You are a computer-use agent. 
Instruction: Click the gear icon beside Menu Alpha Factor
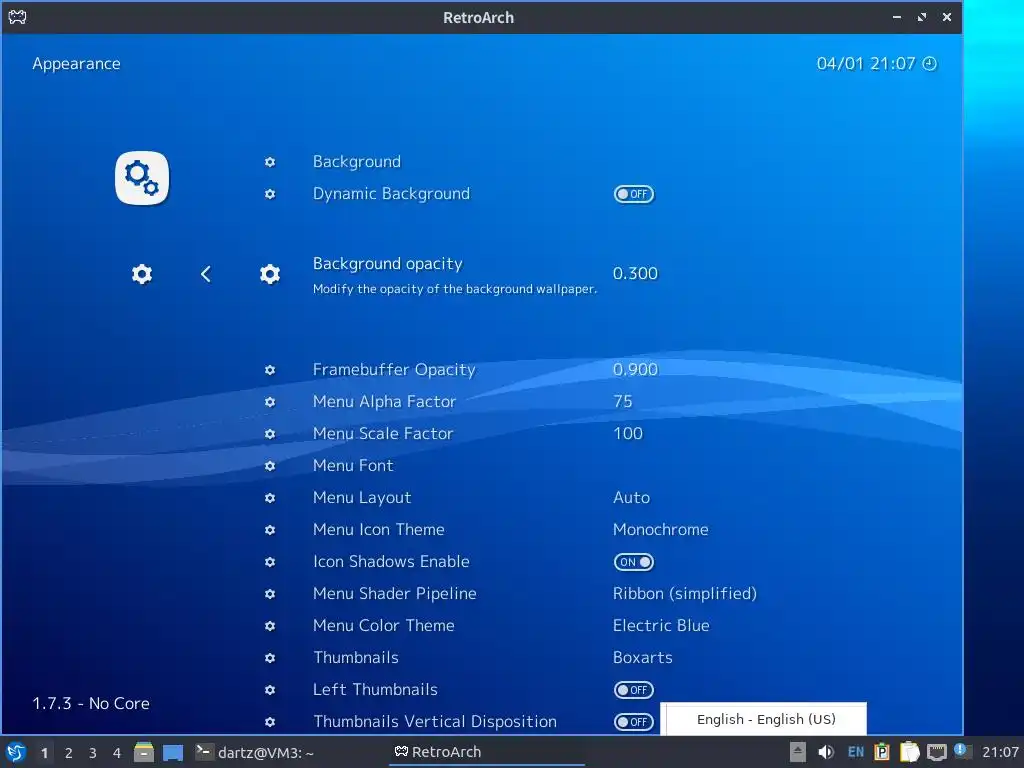click(270, 402)
